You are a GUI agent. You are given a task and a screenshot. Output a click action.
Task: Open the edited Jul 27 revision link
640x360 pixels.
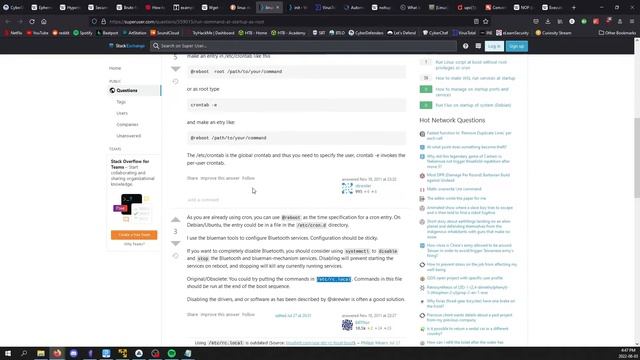coord(293,316)
